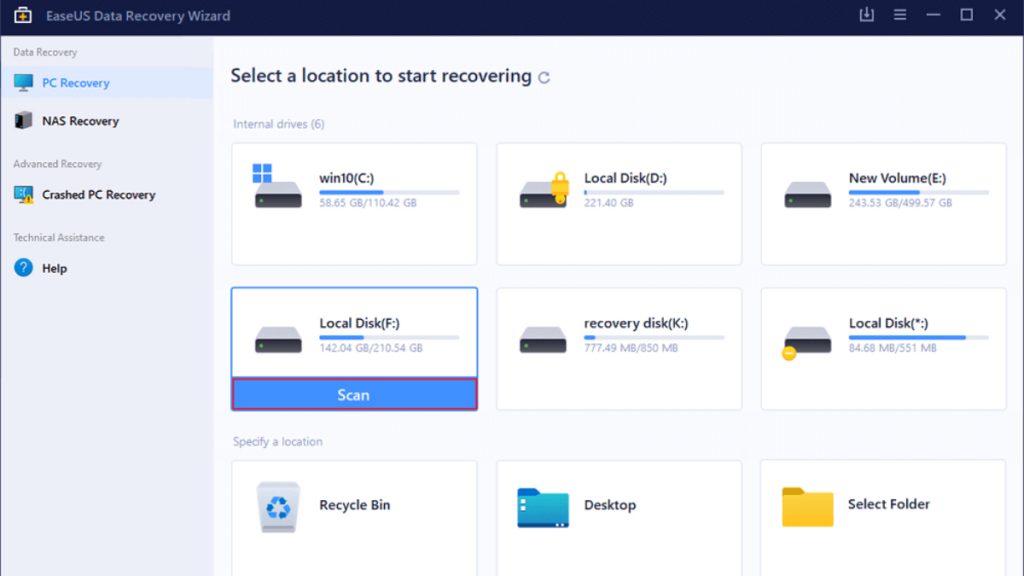Select PC Recovery in the sidebar
Viewport: 1024px width, 576px height.
(75, 83)
